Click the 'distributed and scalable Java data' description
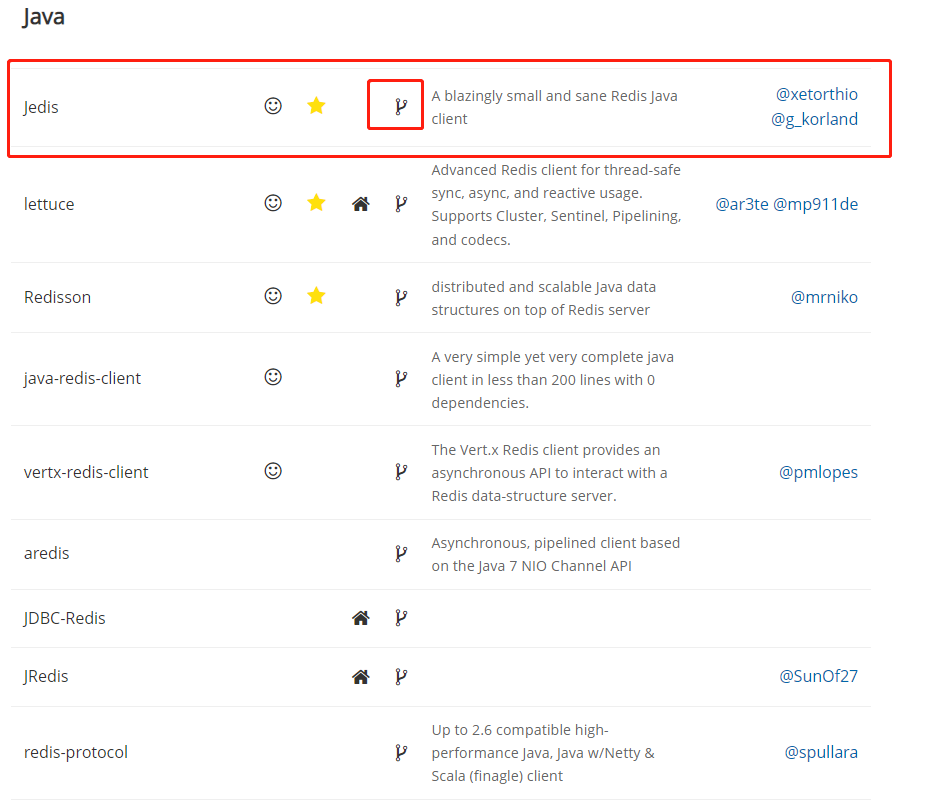The width and height of the screenshot is (945, 805). [x=544, y=298]
